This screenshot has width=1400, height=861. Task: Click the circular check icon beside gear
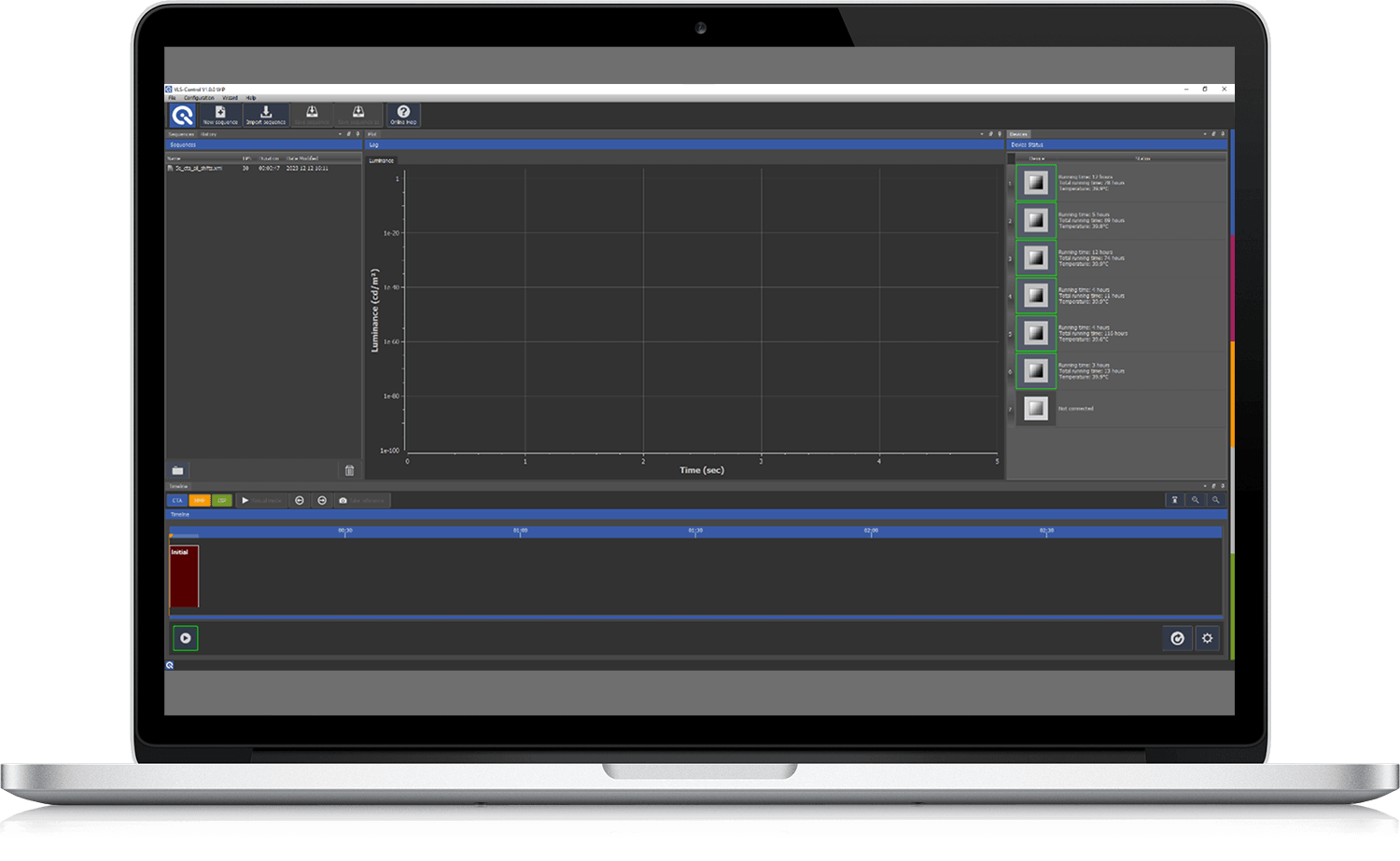(1178, 638)
